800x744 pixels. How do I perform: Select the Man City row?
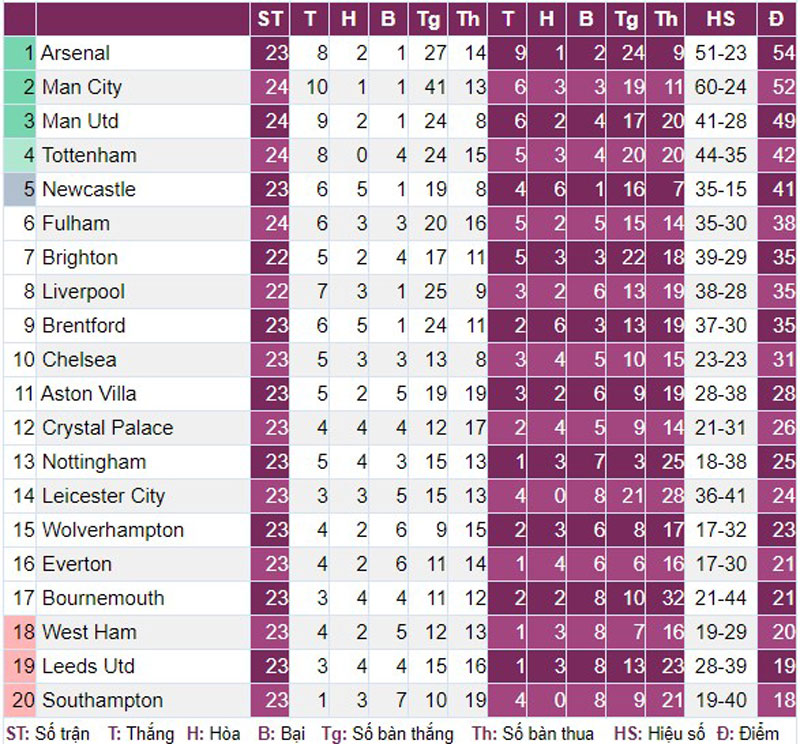click(400, 87)
